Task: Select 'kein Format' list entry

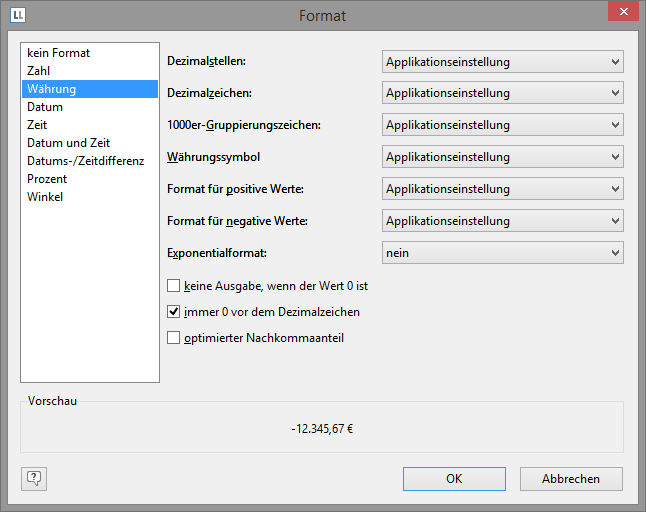Action: 58,53
